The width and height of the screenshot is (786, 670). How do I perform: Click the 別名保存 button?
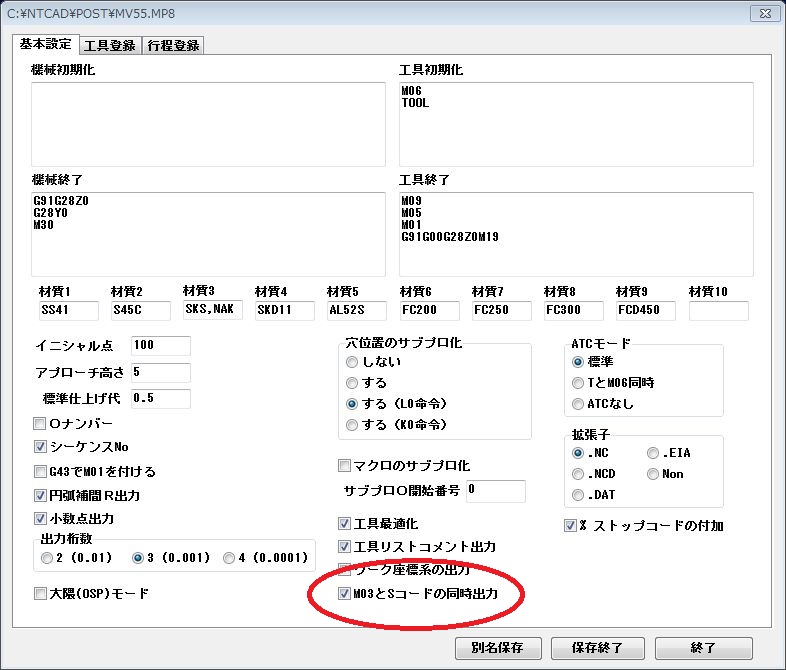tap(498, 648)
